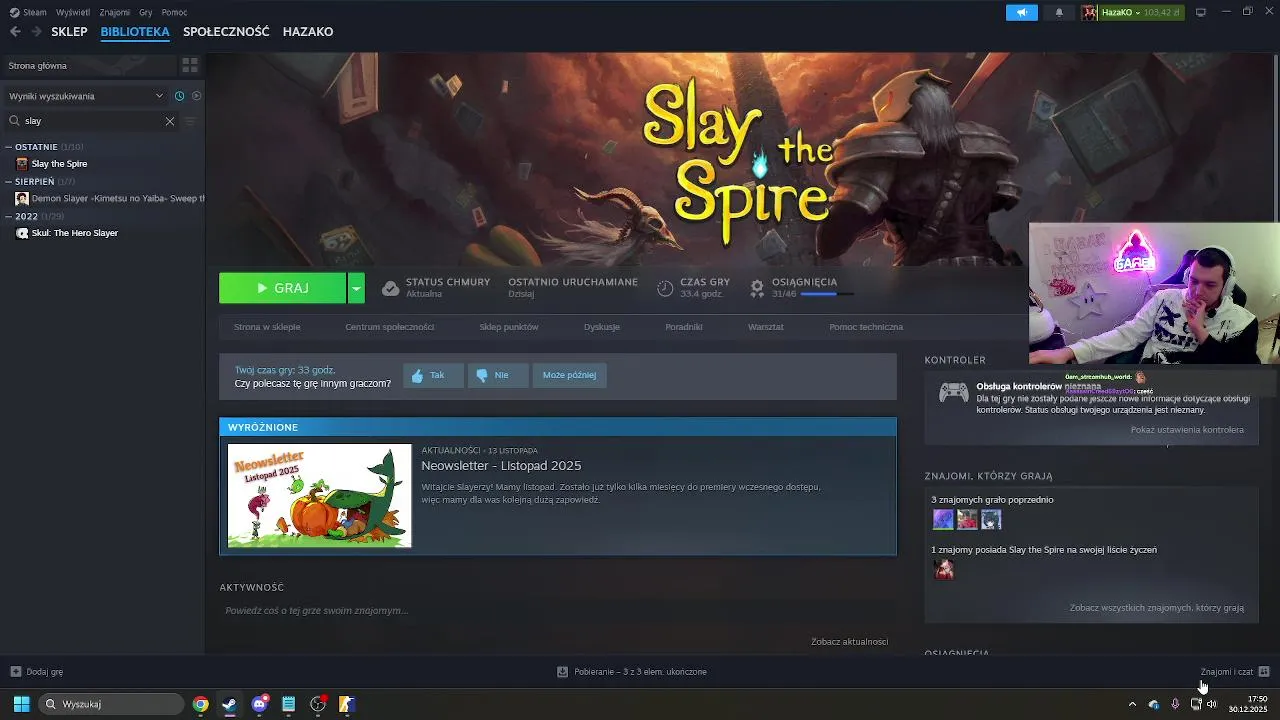Toggle sort by recent activity clock icon
The image size is (1280, 720).
click(179, 96)
